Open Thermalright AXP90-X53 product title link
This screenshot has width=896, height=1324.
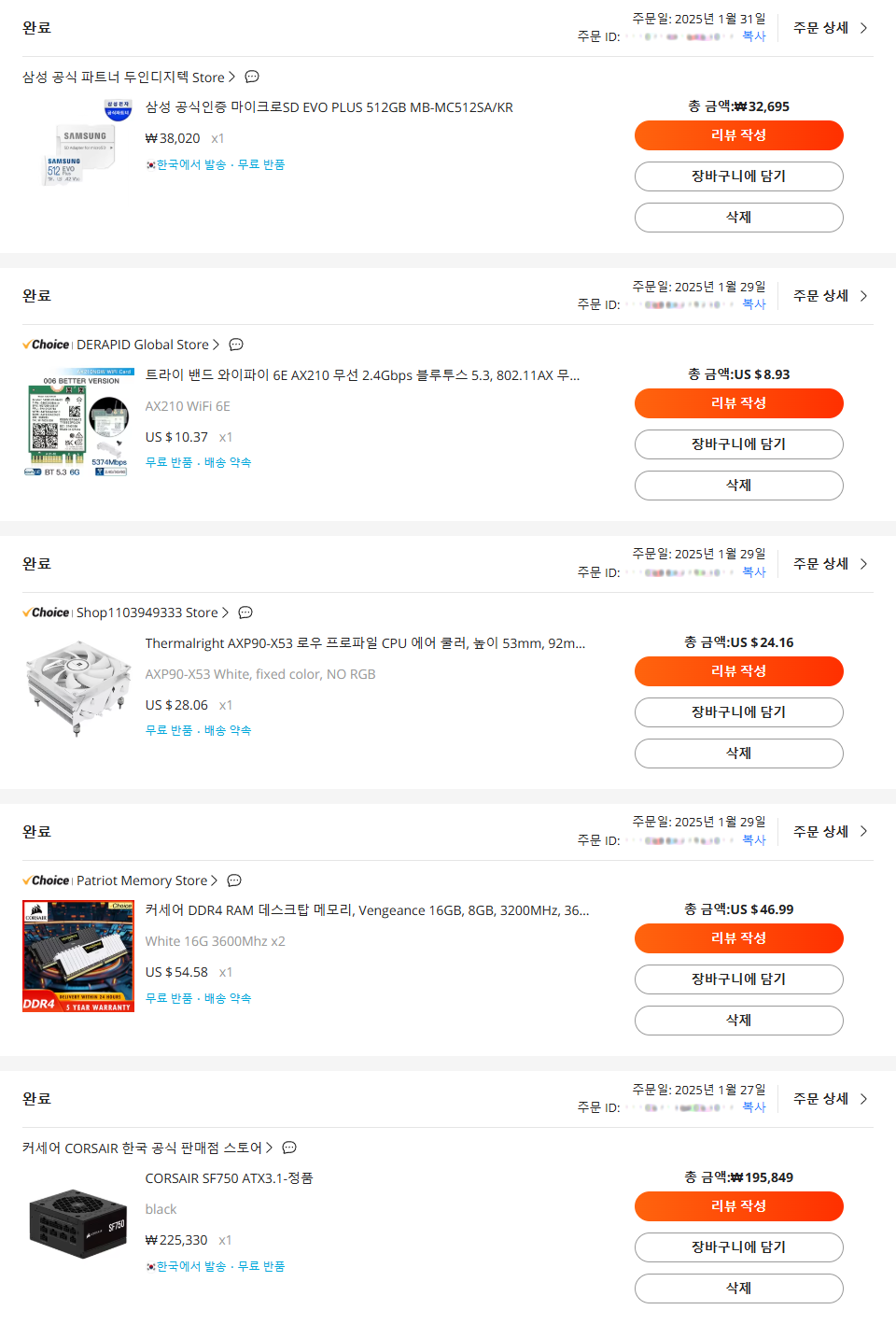[x=366, y=643]
